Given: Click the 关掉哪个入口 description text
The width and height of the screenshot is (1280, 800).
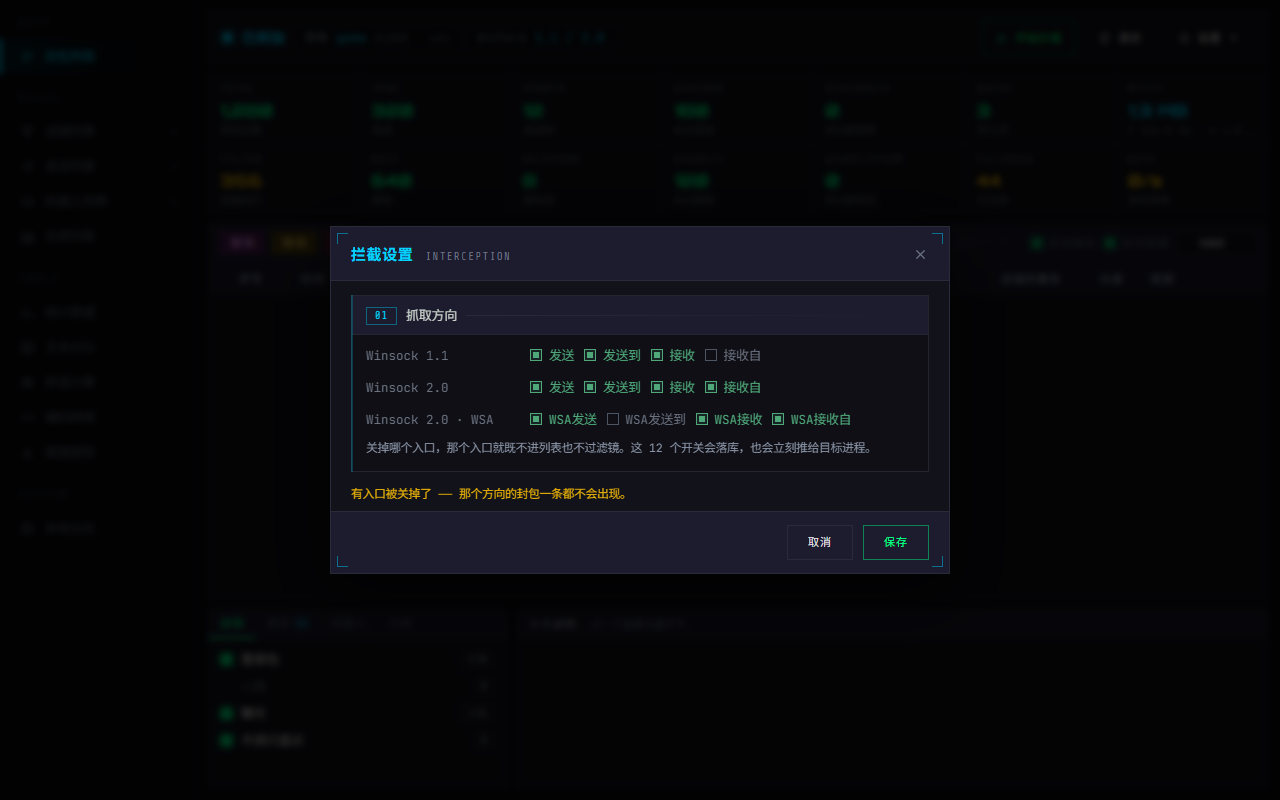Looking at the screenshot, I should (x=621, y=448).
